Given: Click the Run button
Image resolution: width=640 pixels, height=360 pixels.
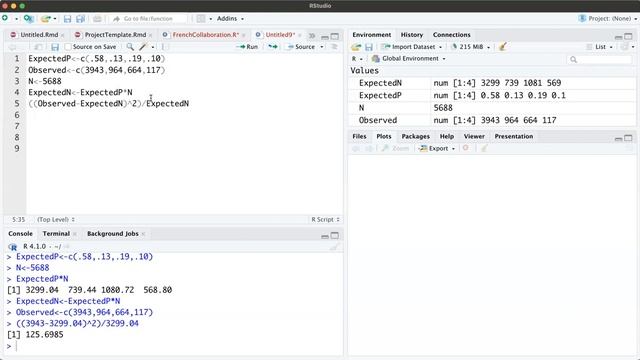Looking at the screenshot, I should (x=247, y=47).
